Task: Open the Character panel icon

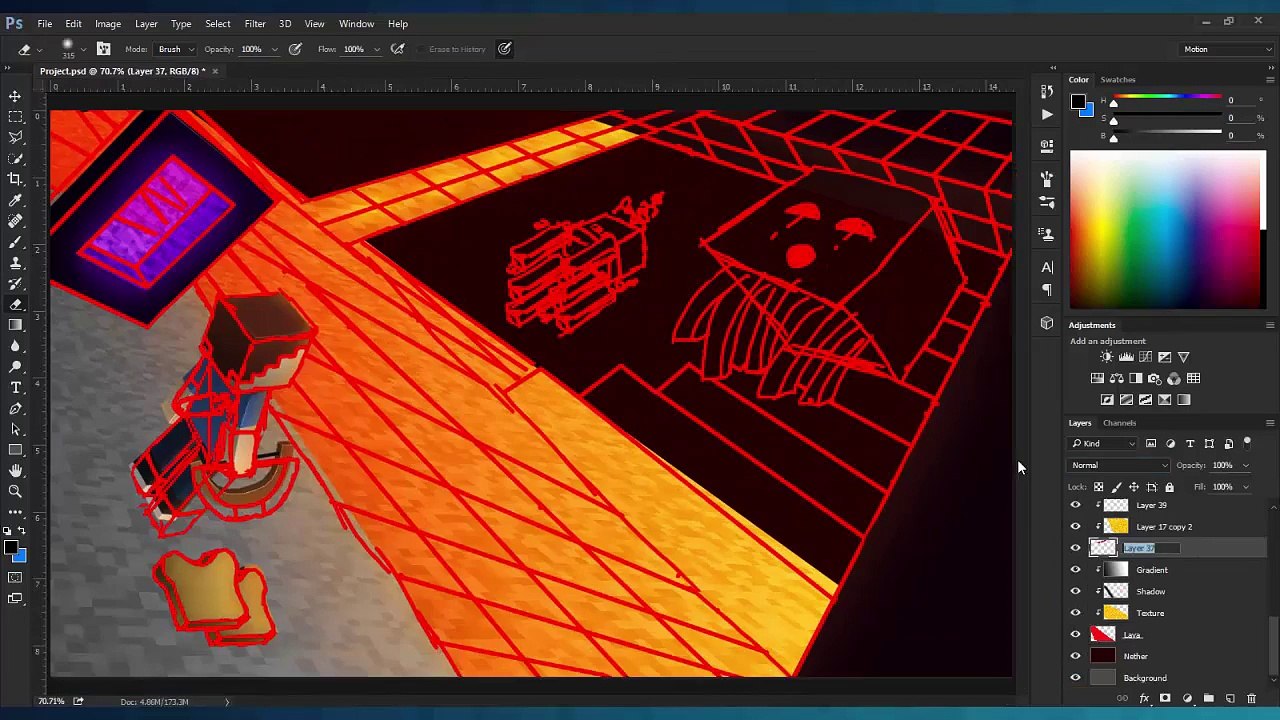Action: 1047,268
